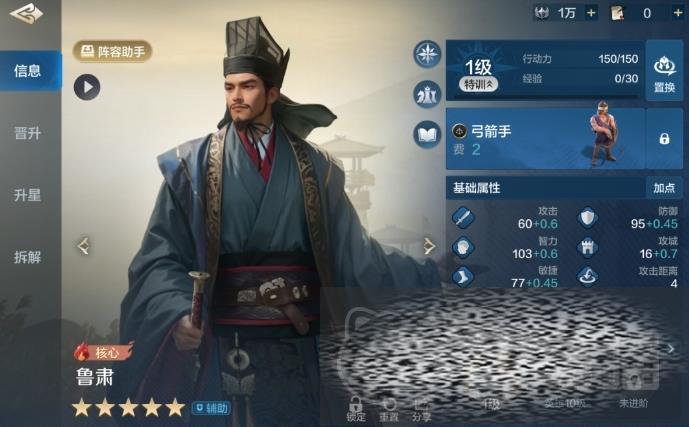Switch to the 晋升 tab
689x427 pixels.
29,133
